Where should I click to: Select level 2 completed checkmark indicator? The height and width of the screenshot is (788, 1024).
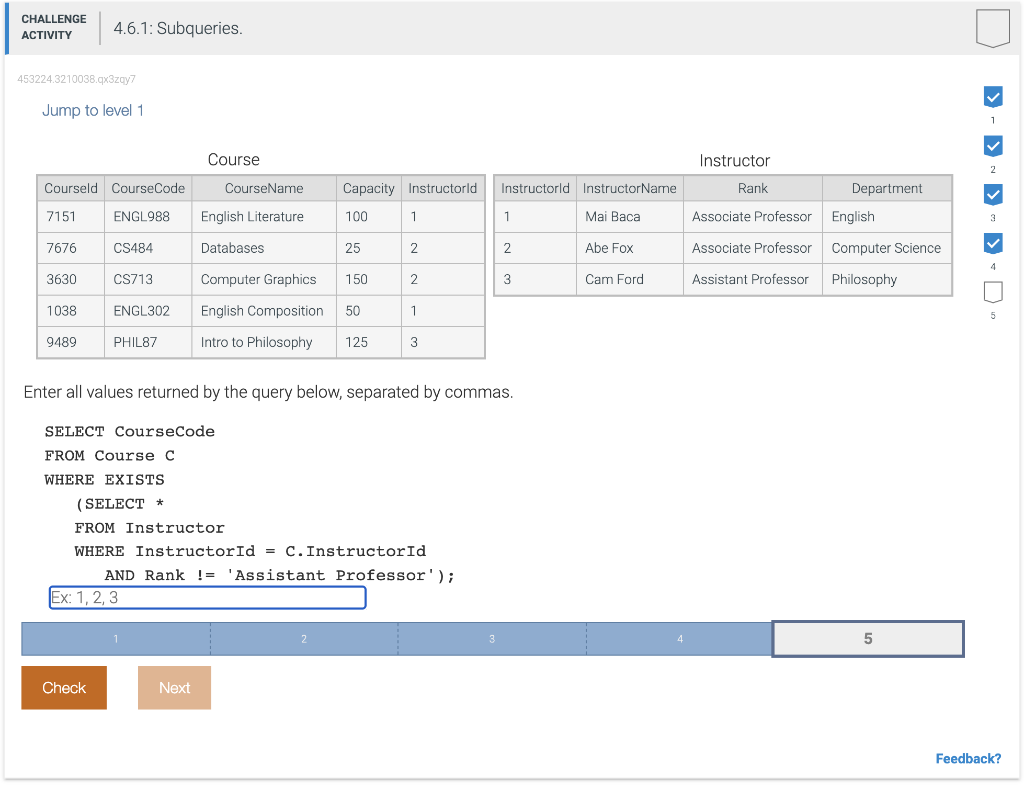[993, 146]
